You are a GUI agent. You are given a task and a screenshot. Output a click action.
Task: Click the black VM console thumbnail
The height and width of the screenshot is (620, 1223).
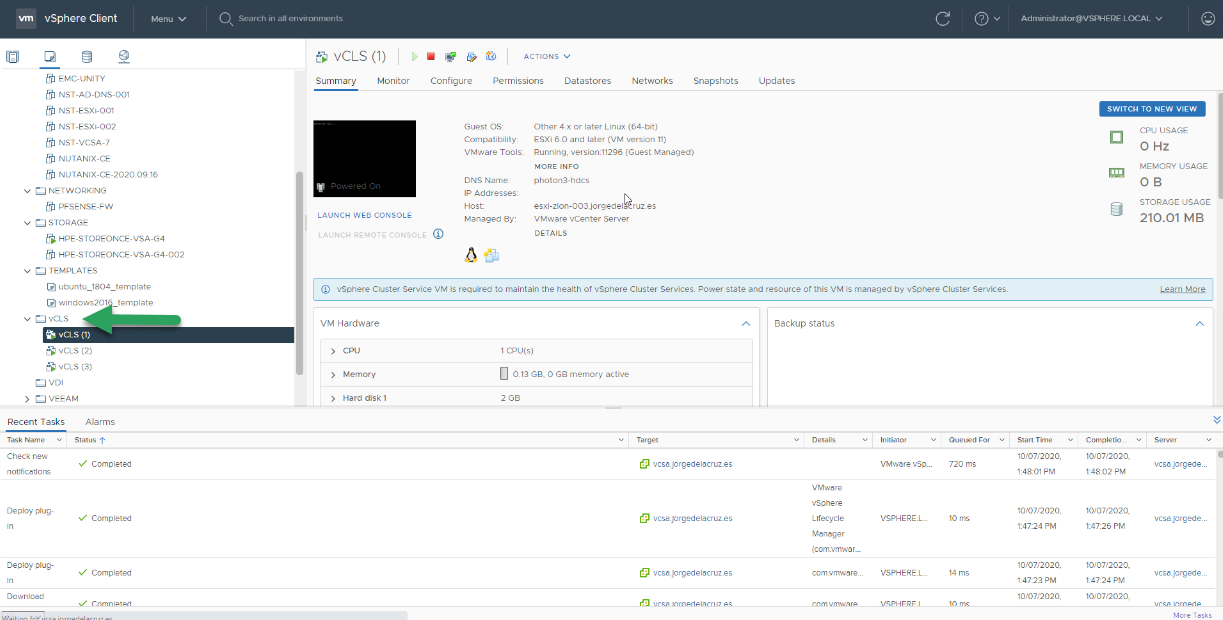tap(364, 158)
